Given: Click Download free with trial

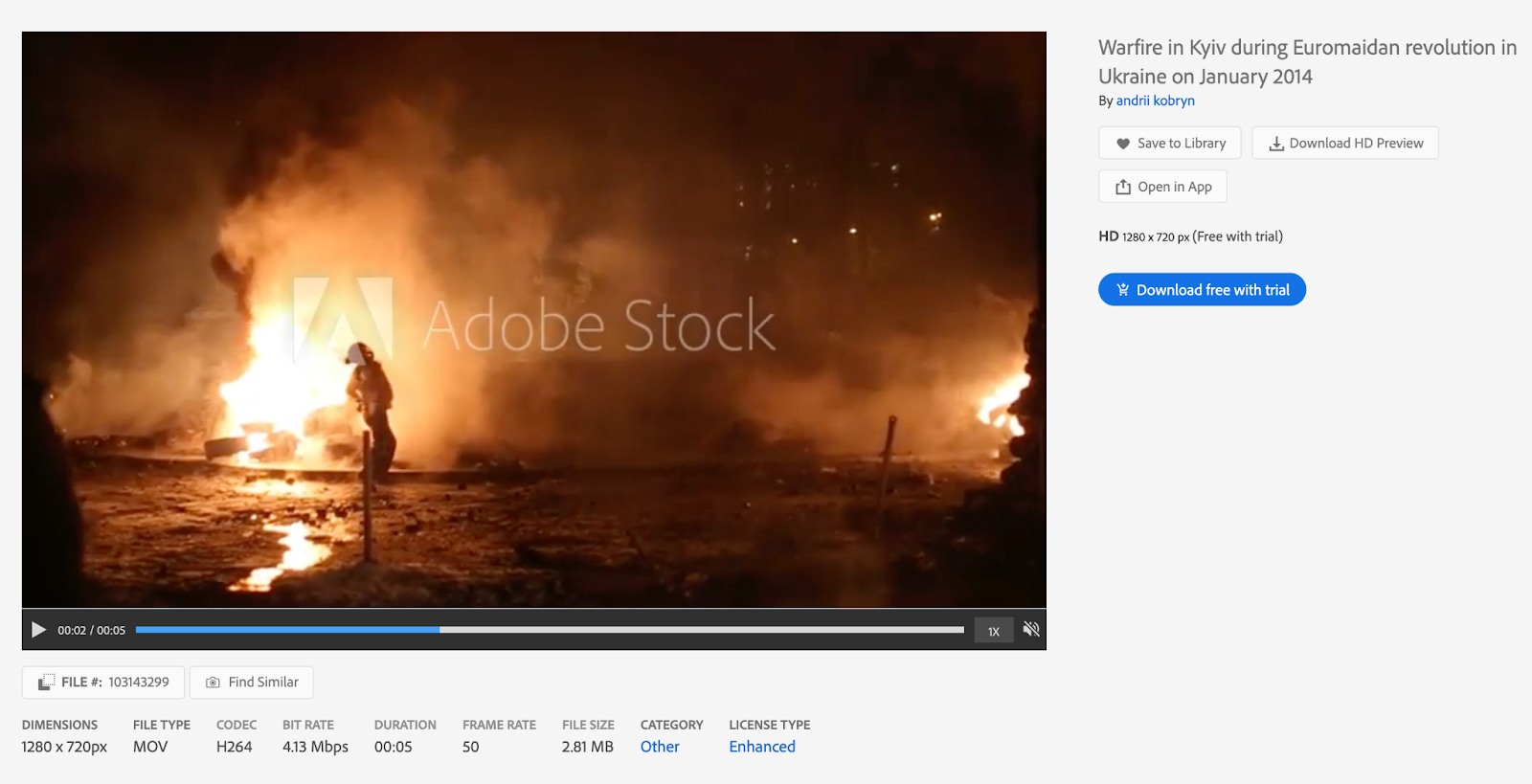Looking at the screenshot, I should (1202, 290).
